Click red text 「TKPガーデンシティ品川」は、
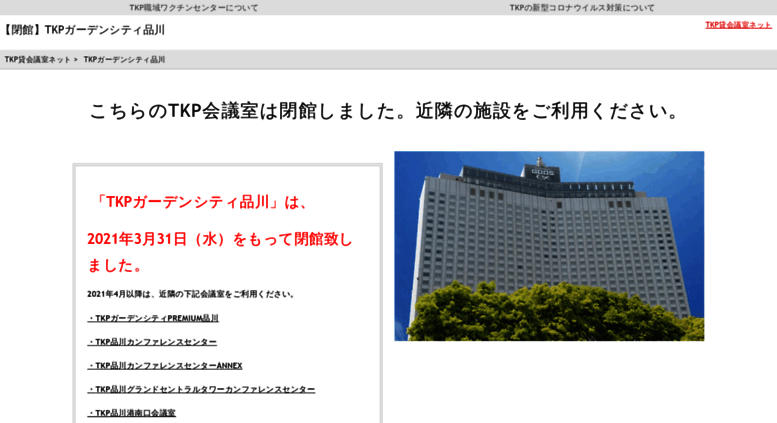777x423 pixels. click(203, 202)
